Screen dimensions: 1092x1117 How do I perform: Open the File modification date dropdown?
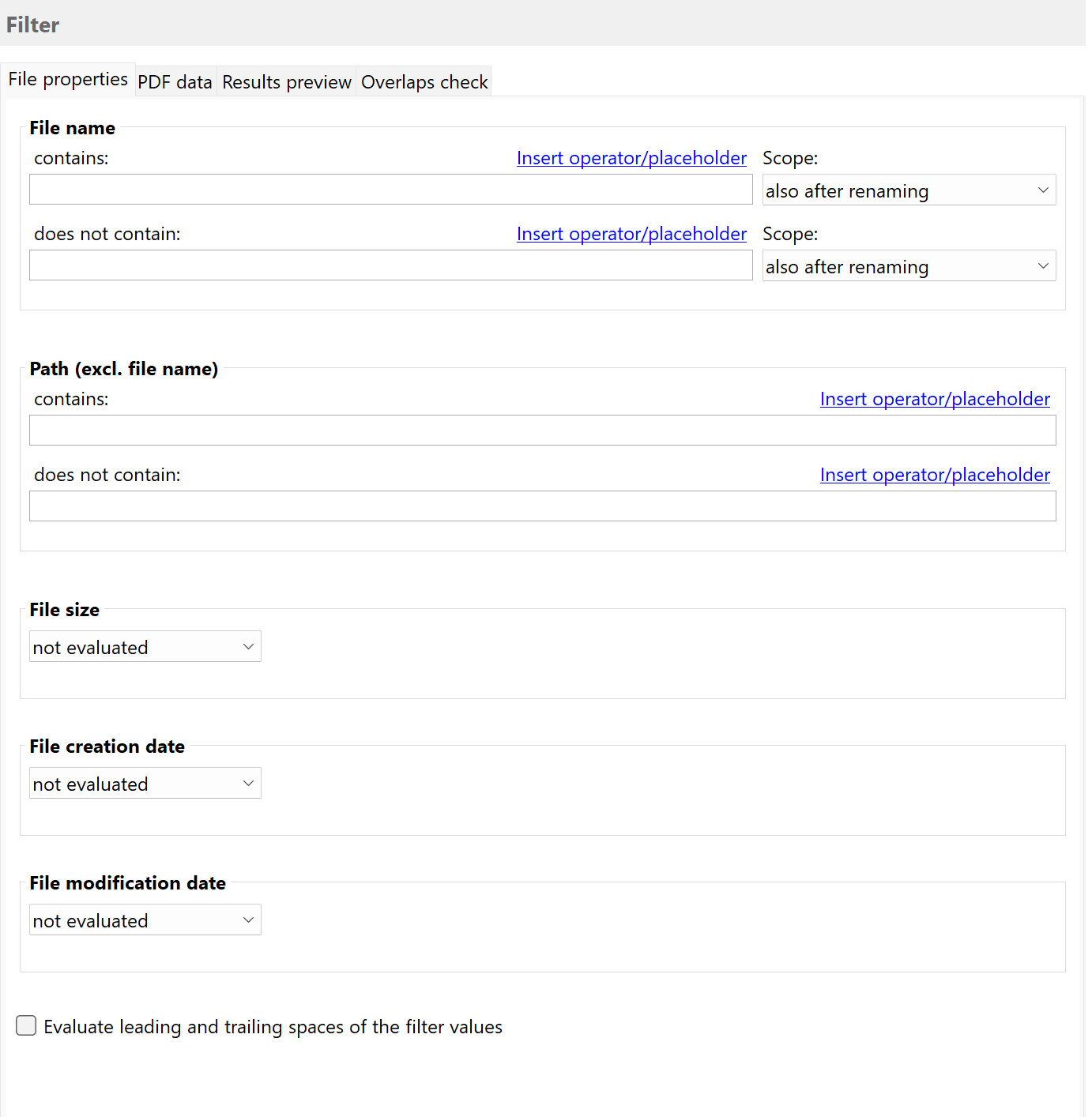click(145, 920)
